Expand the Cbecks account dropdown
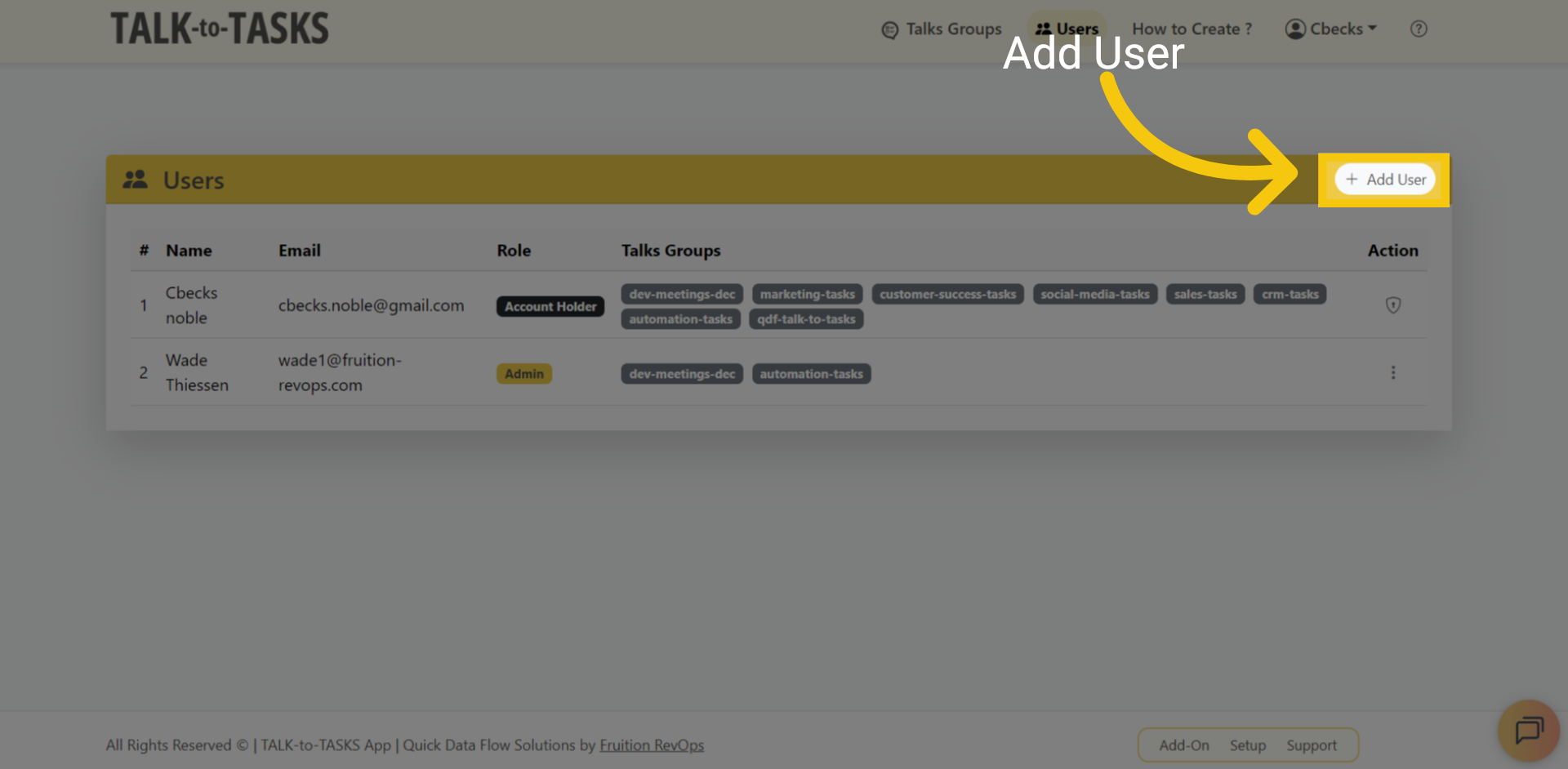This screenshot has width=1568, height=769. coord(1331,29)
